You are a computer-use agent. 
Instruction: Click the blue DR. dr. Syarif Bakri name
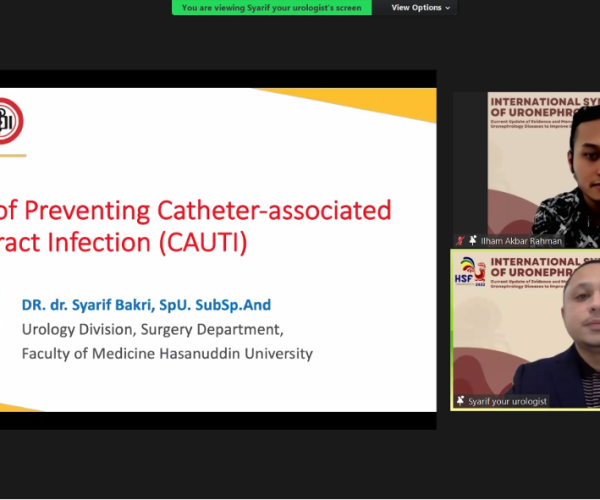click(147, 305)
